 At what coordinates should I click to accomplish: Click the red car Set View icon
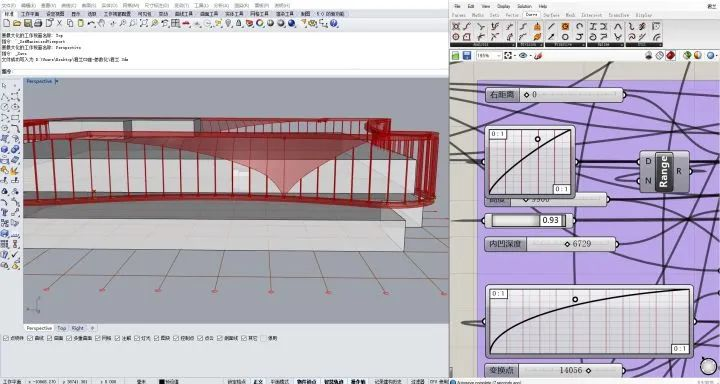pyautogui.click(x=186, y=23)
